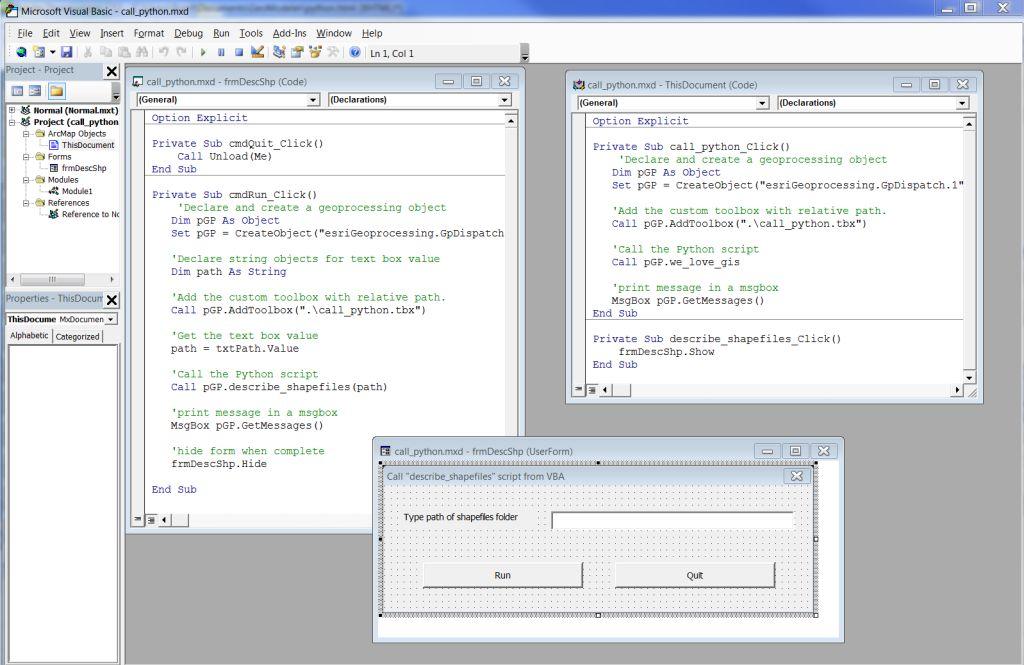Run the macro with the green play icon

203,52
